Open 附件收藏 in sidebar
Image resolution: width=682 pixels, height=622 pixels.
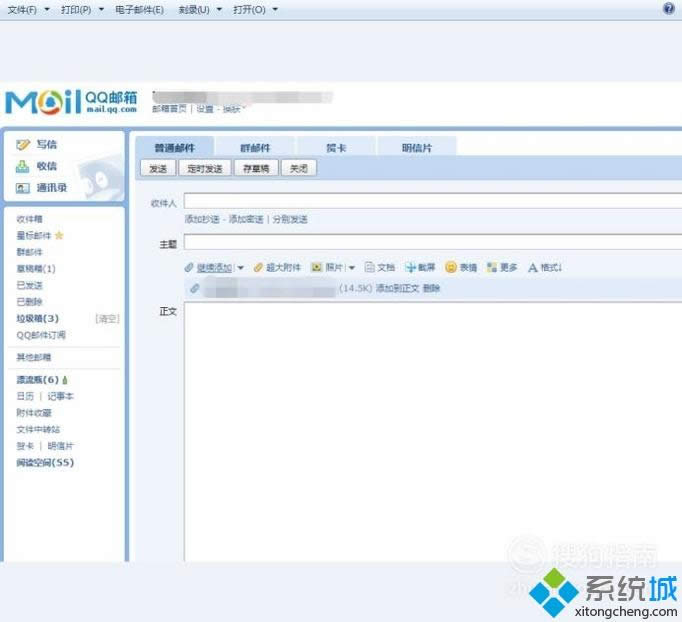34,413
